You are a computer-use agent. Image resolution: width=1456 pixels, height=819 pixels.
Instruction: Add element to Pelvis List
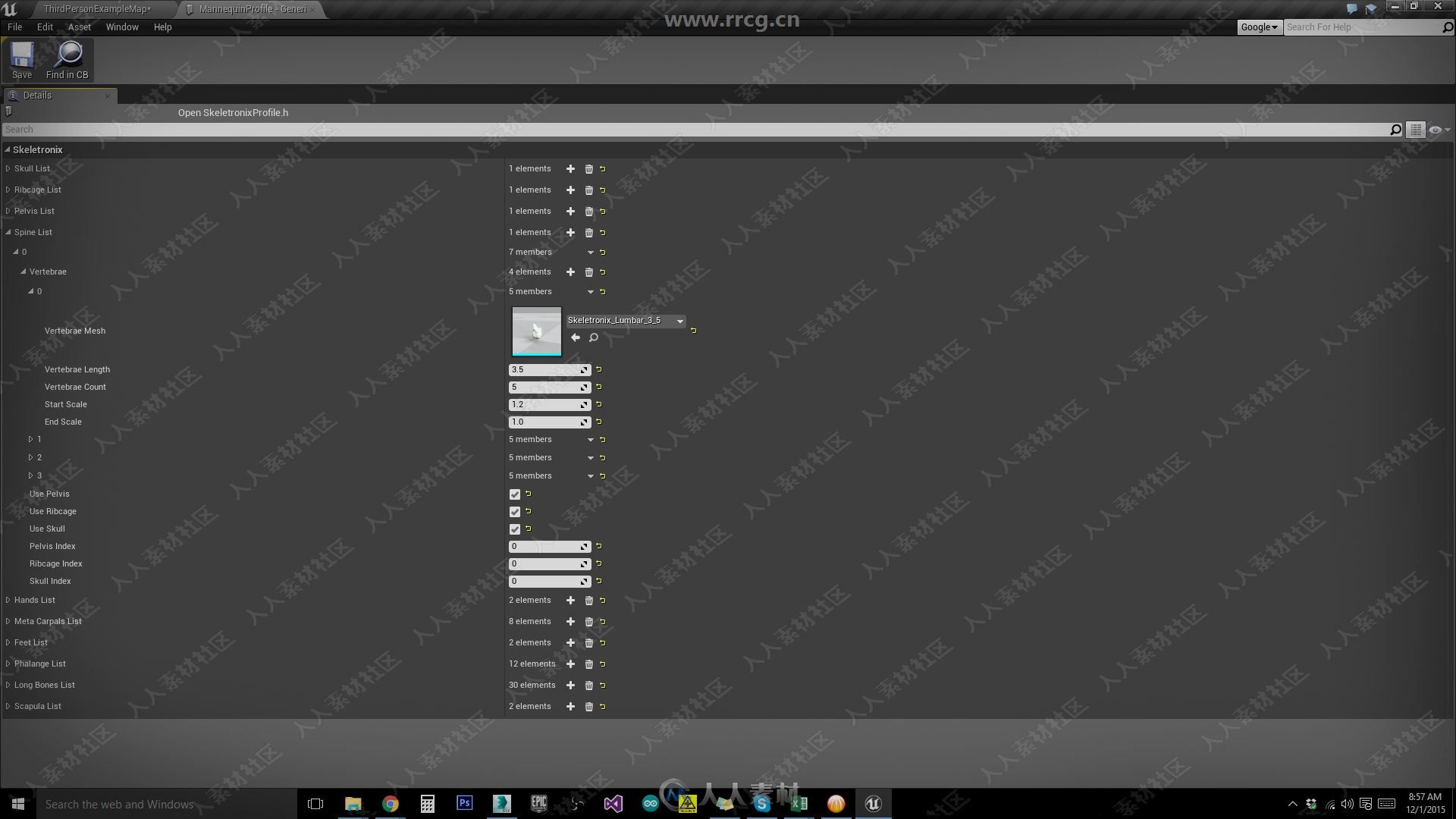570,212
